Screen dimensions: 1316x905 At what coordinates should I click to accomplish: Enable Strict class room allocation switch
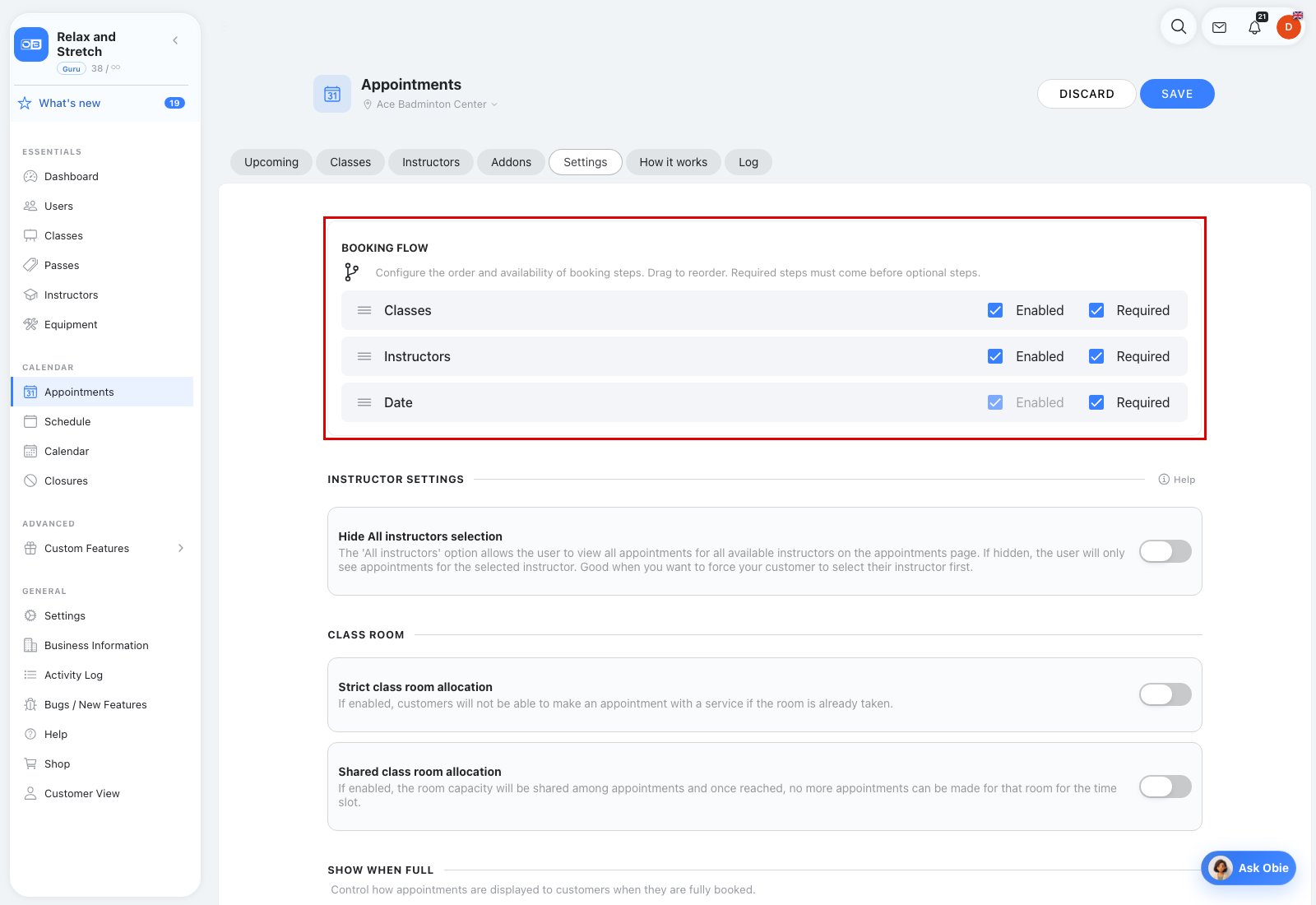coord(1165,694)
